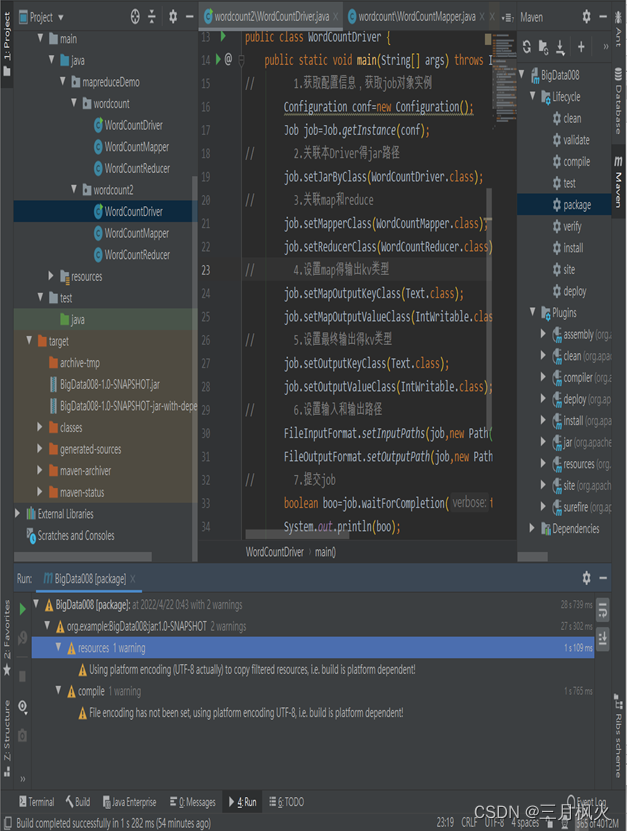Toggle soft-wrap icon in Run panel

tap(603, 611)
